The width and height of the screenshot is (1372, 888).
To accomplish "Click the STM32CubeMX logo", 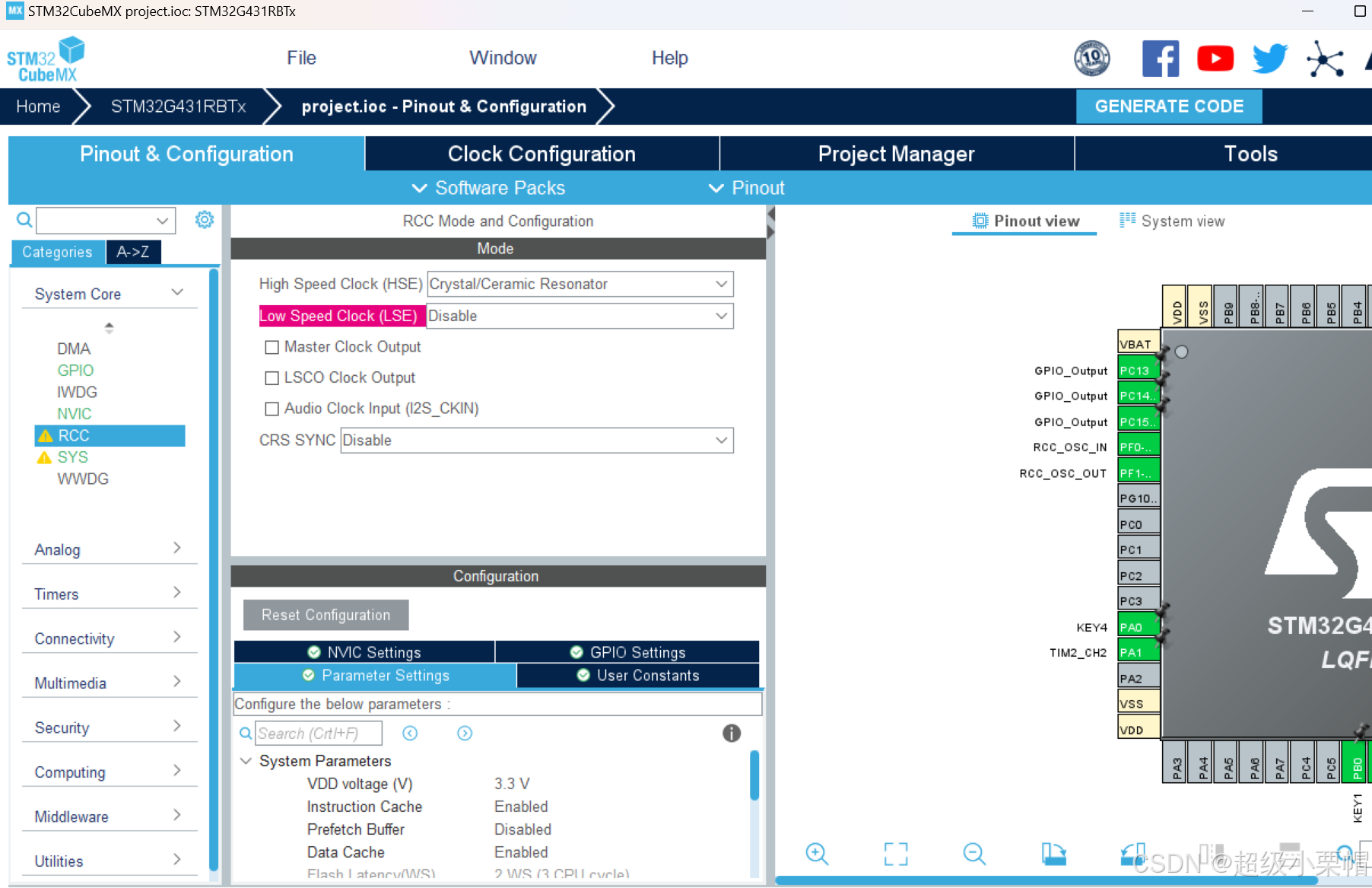I will (46, 59).
